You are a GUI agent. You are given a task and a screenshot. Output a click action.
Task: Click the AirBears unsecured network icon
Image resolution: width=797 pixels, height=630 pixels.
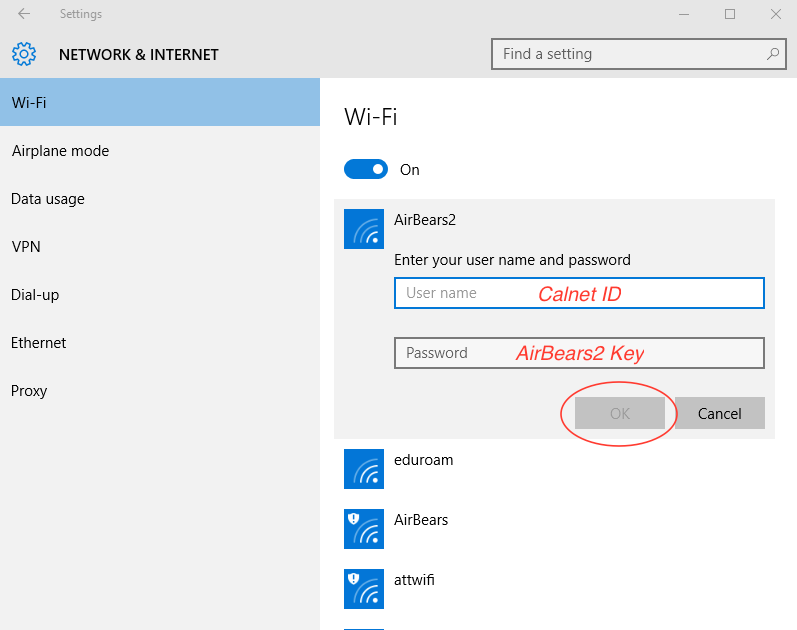(363, 529)
